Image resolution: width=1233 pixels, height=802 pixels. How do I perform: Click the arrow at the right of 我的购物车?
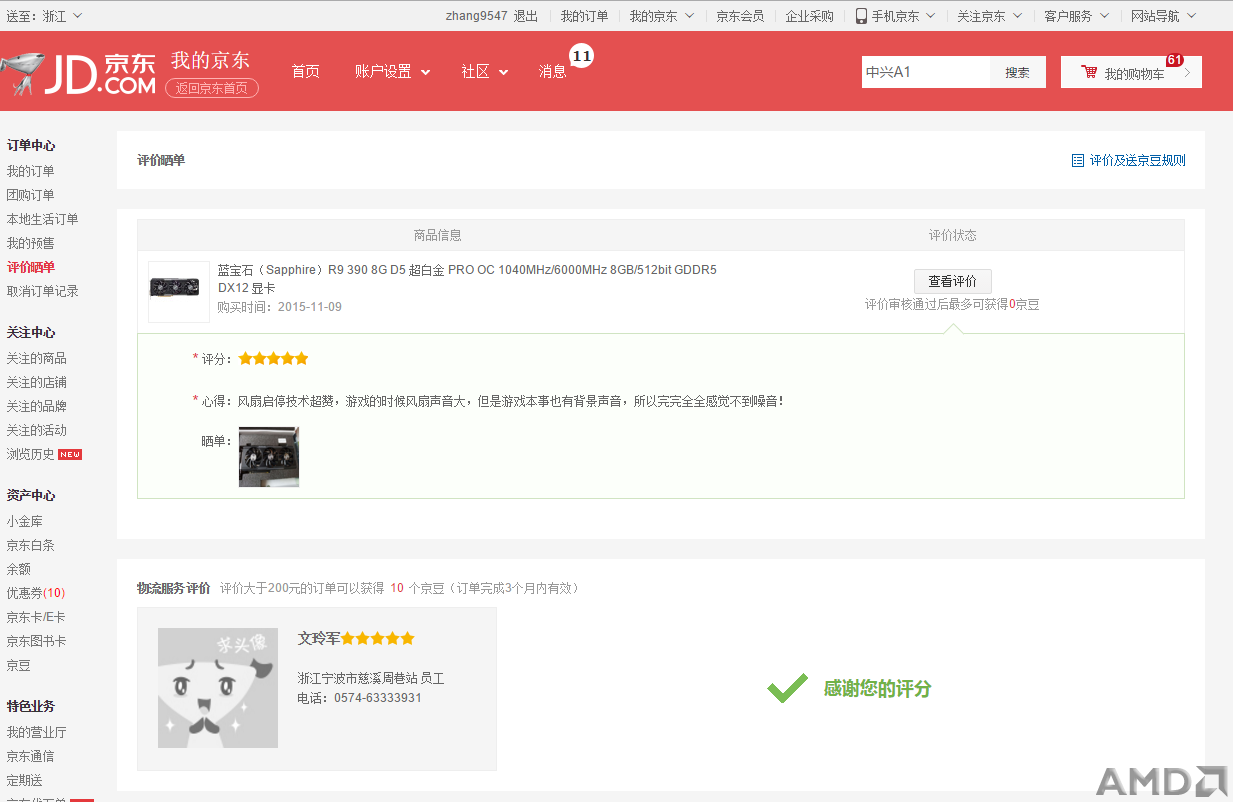(x=1188, y=72)
